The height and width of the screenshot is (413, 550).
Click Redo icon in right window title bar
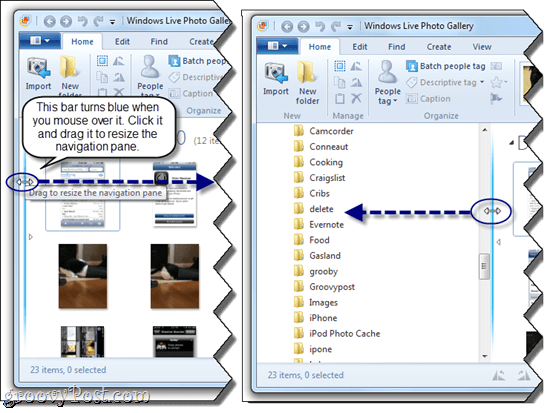[x=336, y=26]
